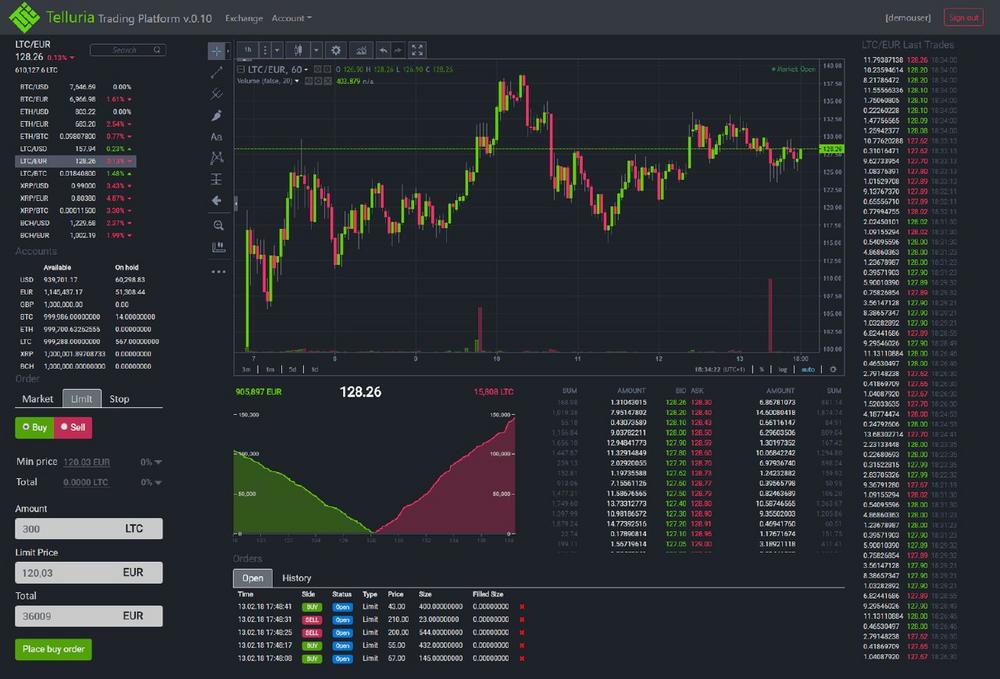The height and width of the screenshot is (679, 1000).
Task: Switch to the Market order tab
Action: [38, 399]
